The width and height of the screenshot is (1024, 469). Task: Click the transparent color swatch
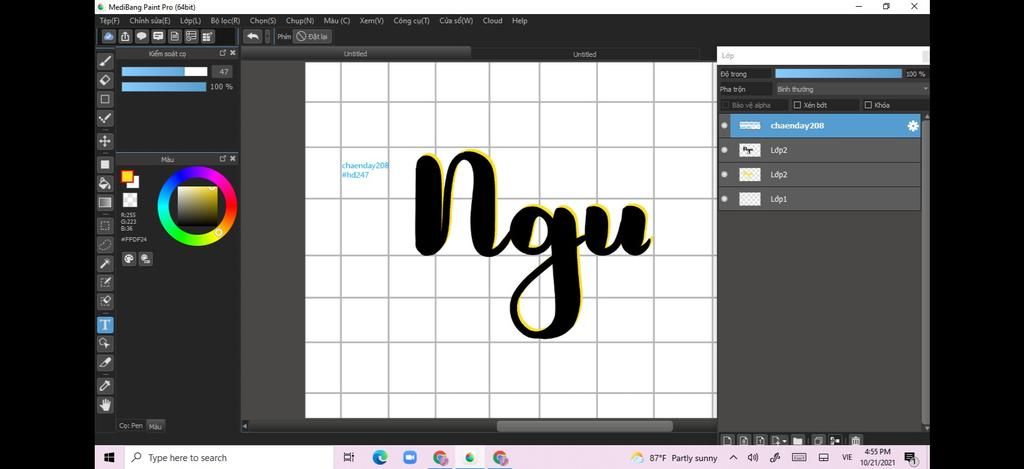click(x=130, y=200)
